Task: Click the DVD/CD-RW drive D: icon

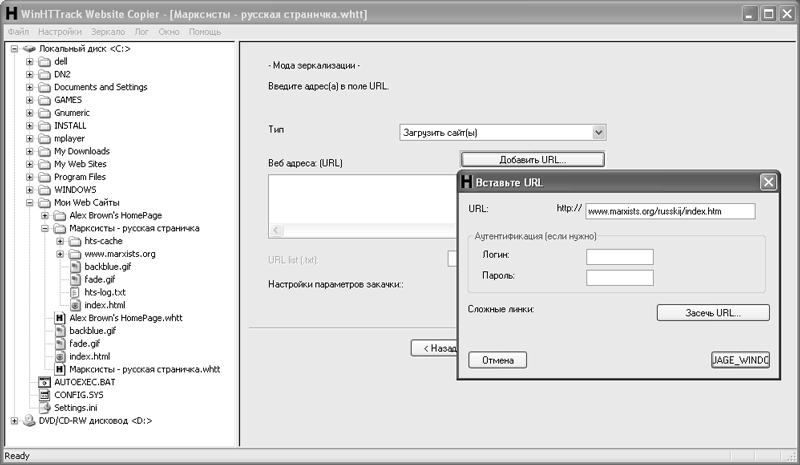Action: pos(29,421)
